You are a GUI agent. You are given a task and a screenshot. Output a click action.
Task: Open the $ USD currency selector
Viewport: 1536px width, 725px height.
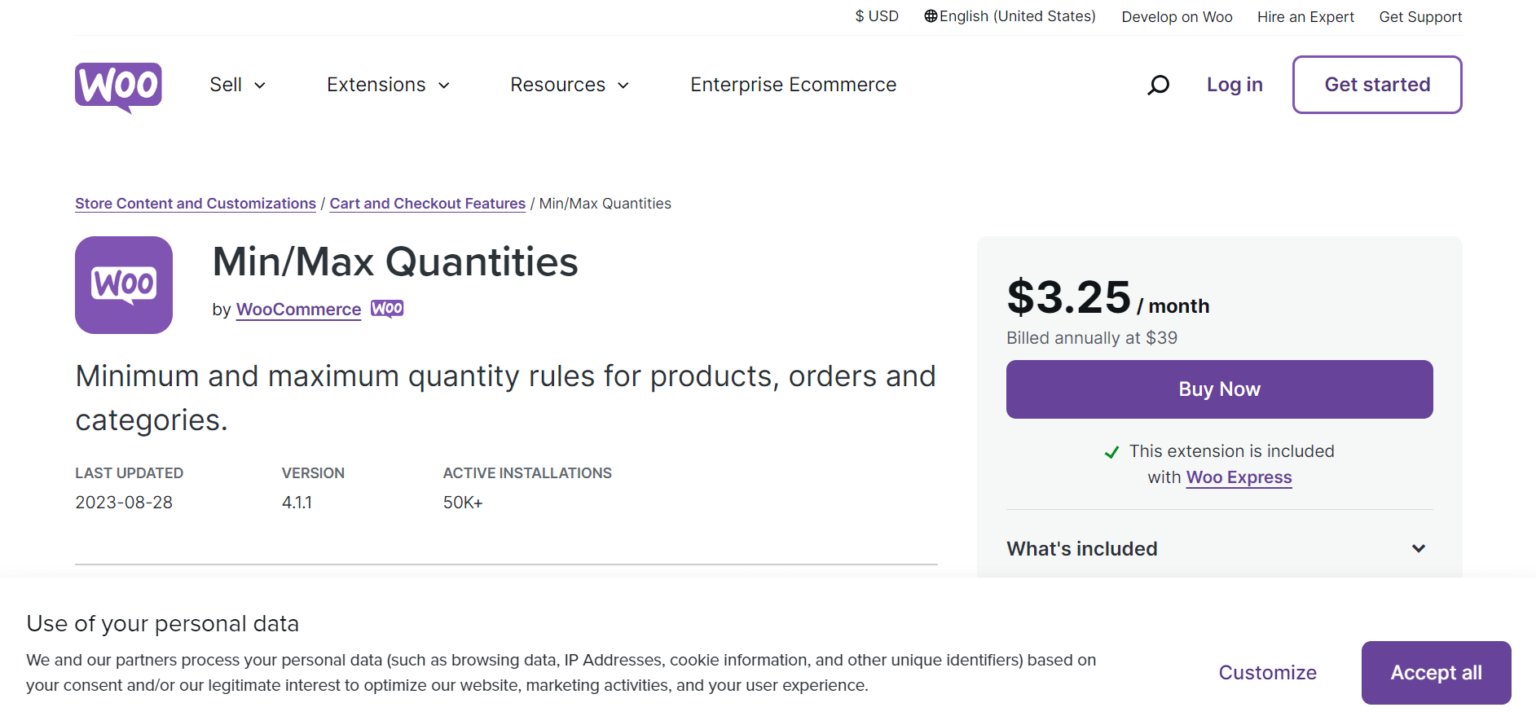[x=876, y=16]
